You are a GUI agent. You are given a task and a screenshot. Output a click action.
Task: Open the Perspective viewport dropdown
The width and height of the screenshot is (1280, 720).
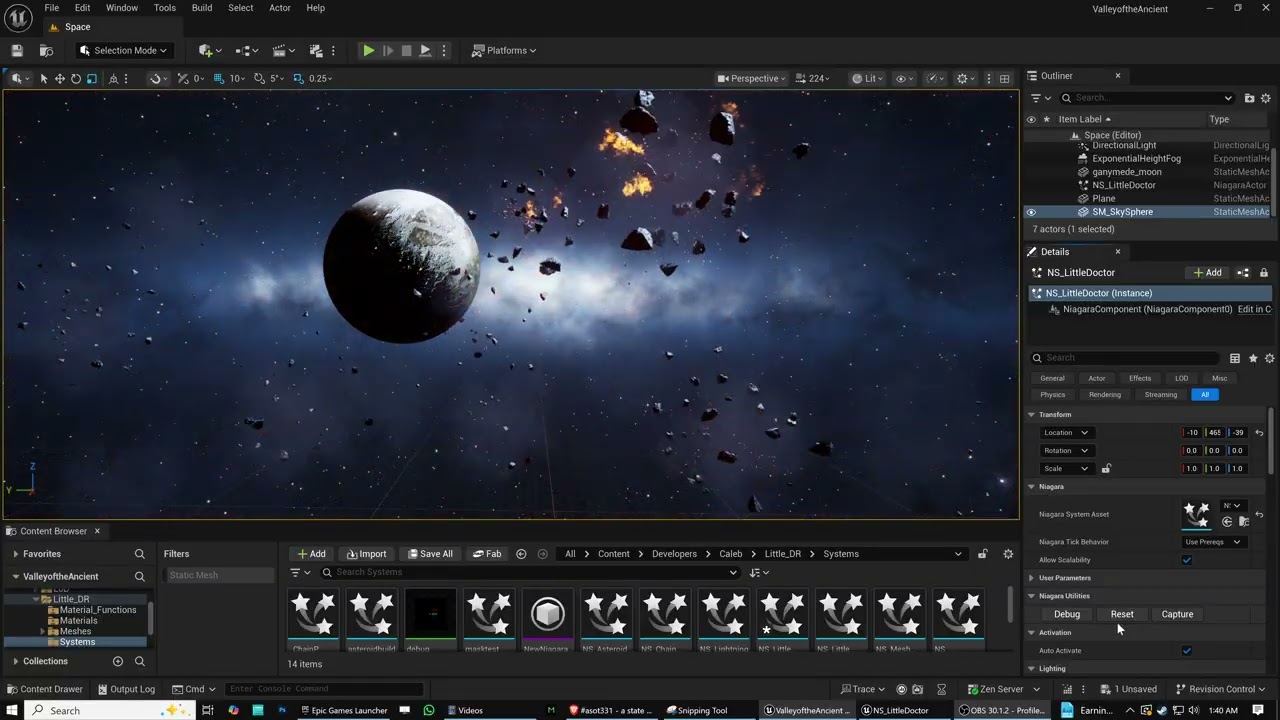tap(754, 78)
